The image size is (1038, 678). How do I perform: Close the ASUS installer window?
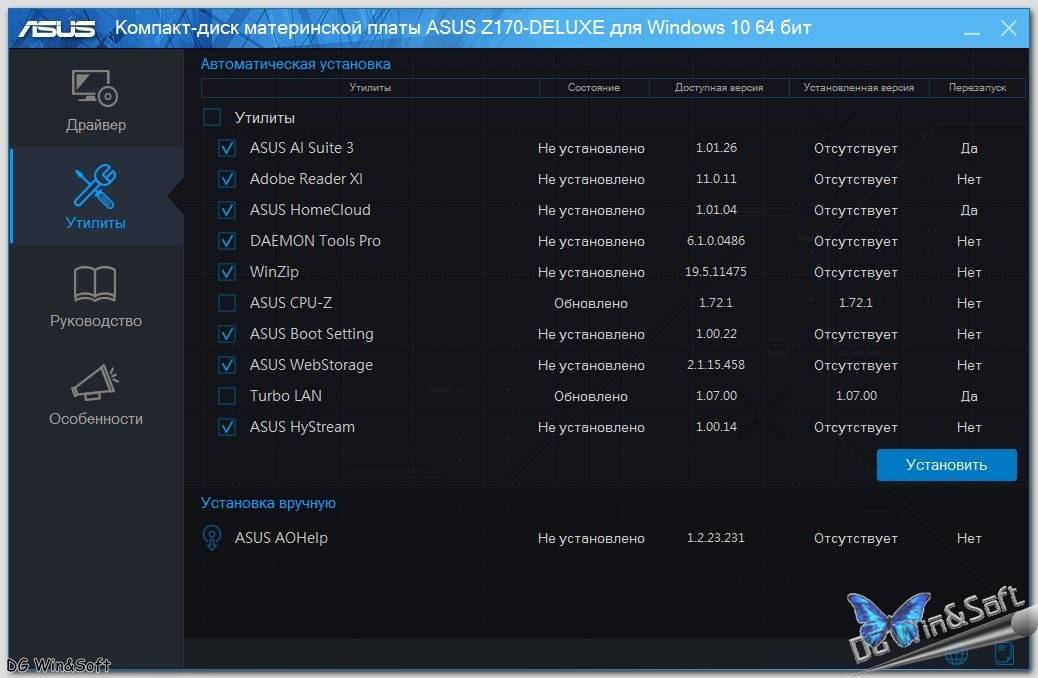point(1009,28)
